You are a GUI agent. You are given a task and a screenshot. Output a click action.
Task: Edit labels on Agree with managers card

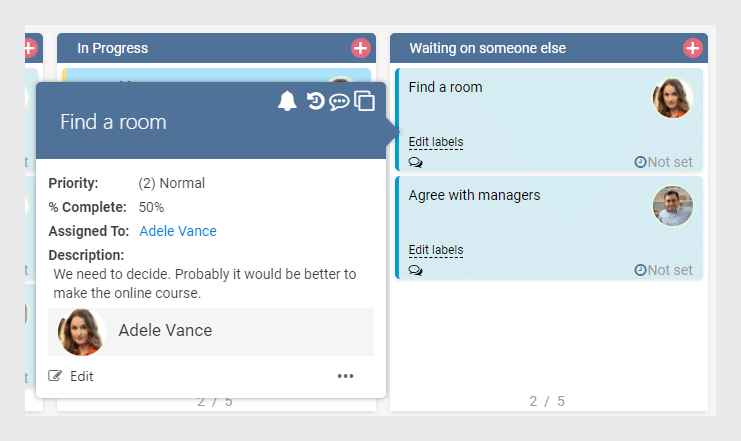coord(436,250)
